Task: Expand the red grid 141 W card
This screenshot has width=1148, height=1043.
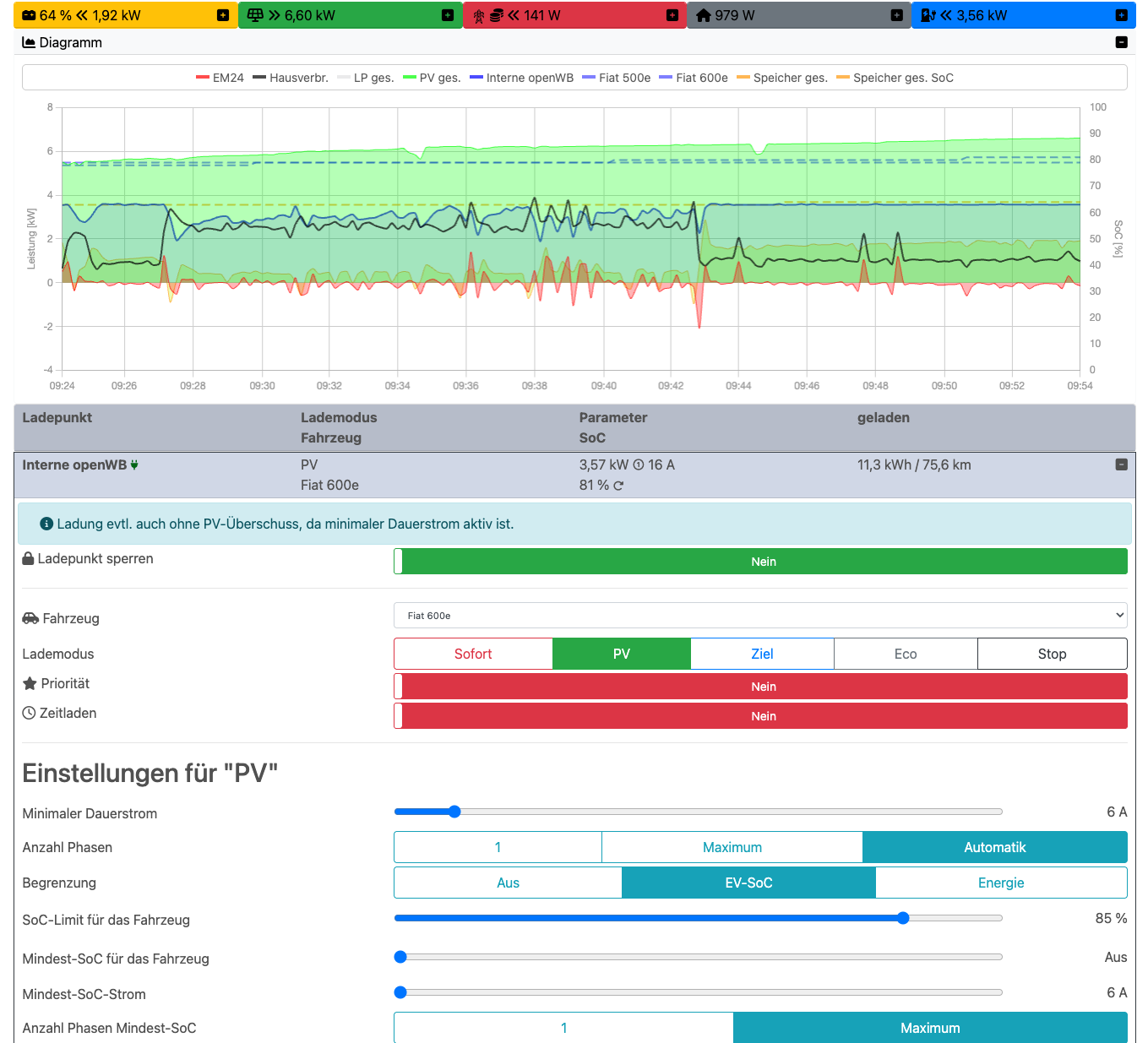Action: pos(672,15)
